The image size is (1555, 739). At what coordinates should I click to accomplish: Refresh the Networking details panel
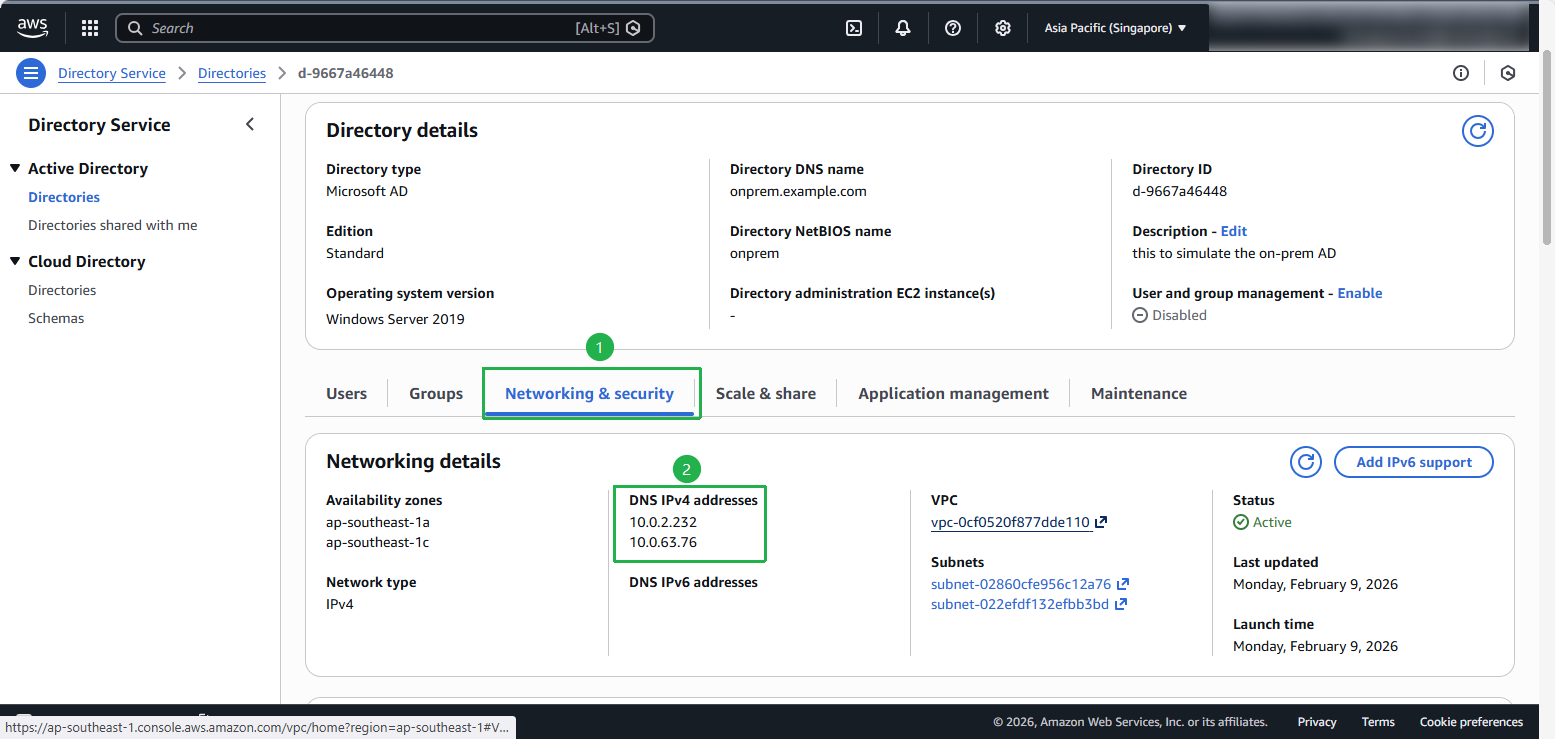click(1305, 462)
